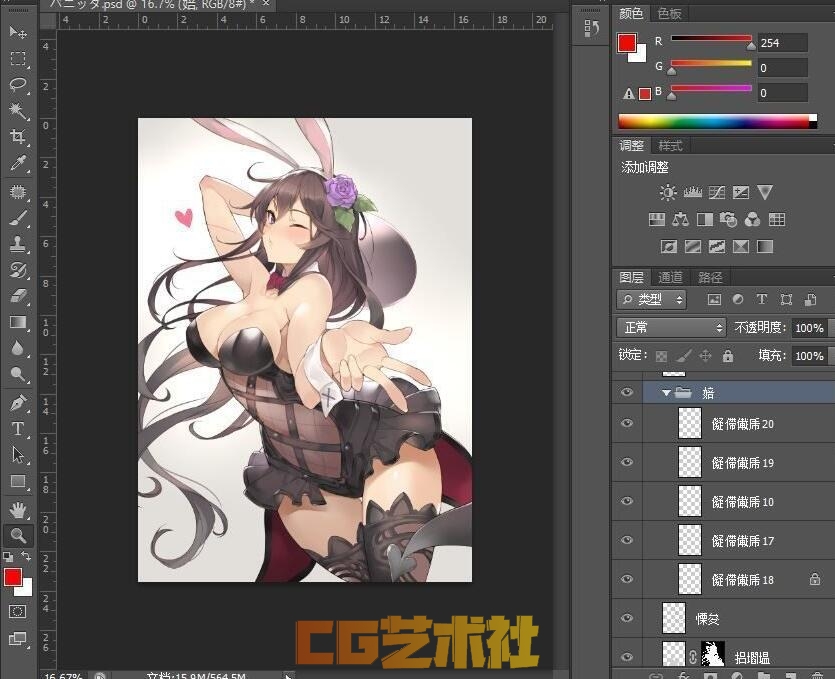The width and height of the screenshot is (835, 679).
Task: Click the R channel slider
Action: click(x=711, y=38)
